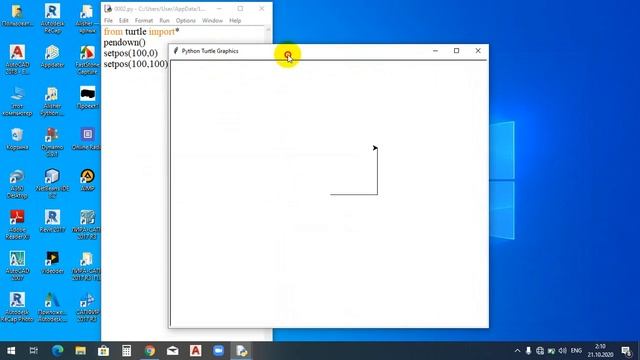The width and height of the screenshot is (640, 360).
Task: Open AutoCAD 2007 desktop shortcut
Action: point(17,266)
